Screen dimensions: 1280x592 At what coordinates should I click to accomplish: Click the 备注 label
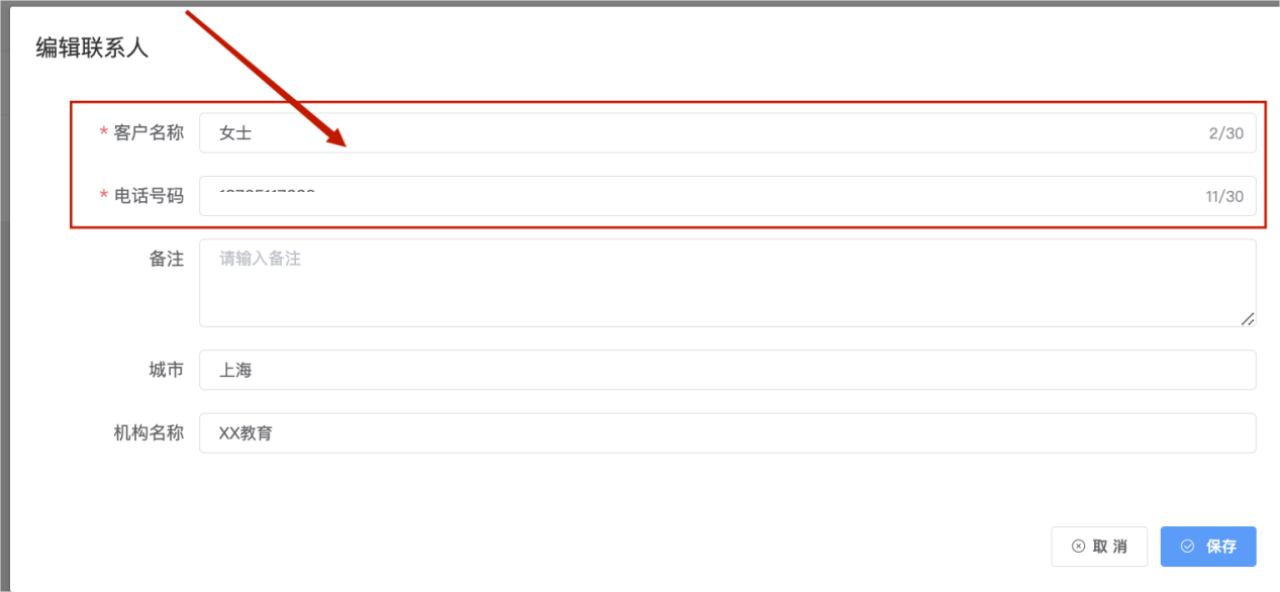tap(167, 259)
